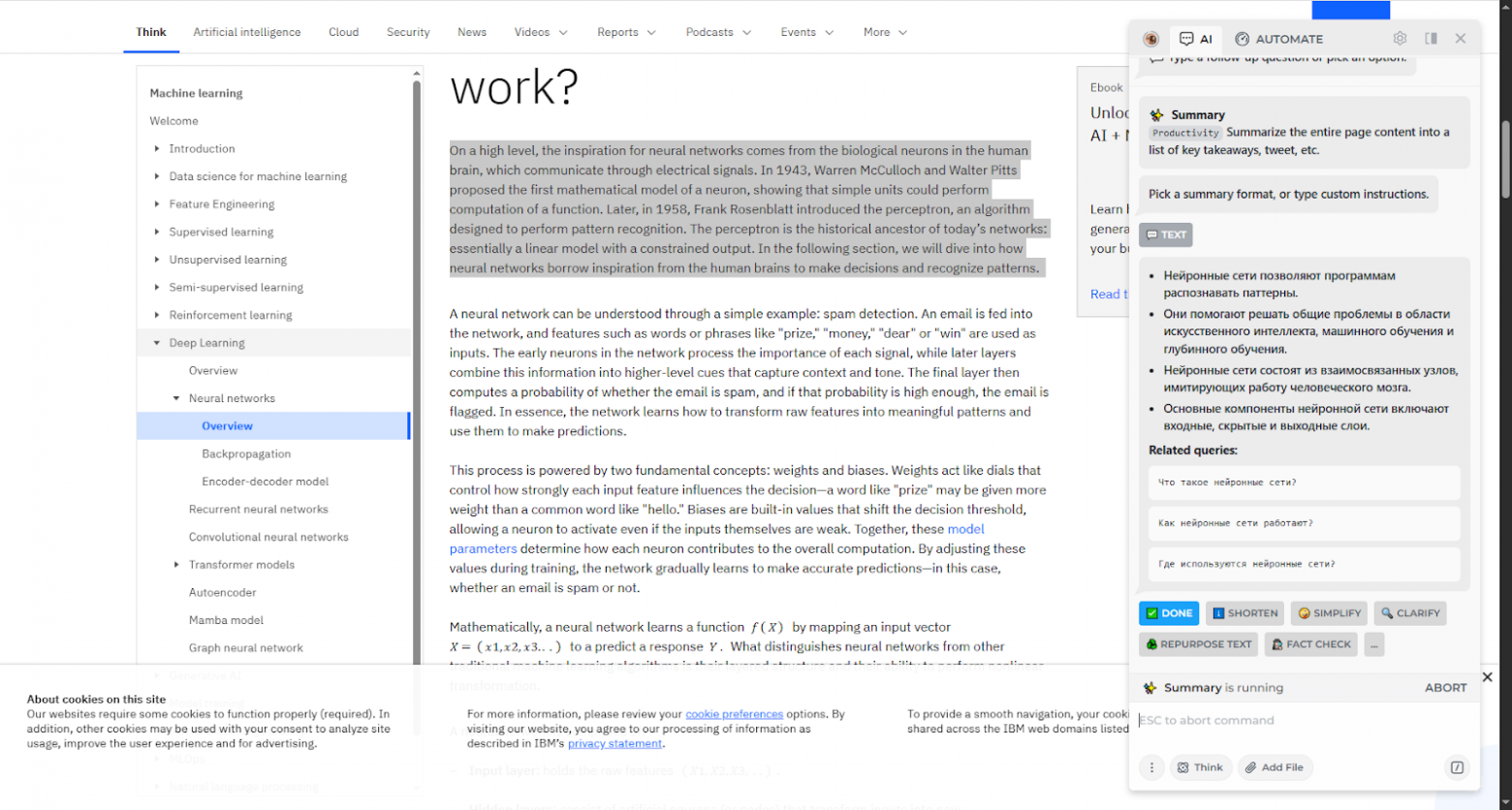
Task: Toggle the side panel layout icon
Action: [1431, 39]
